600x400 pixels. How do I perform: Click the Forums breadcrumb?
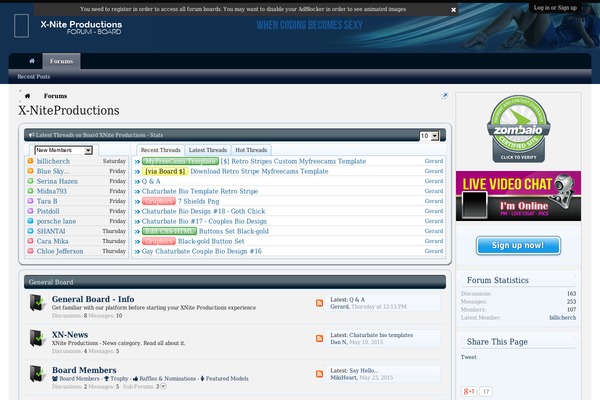pos(55,96)
